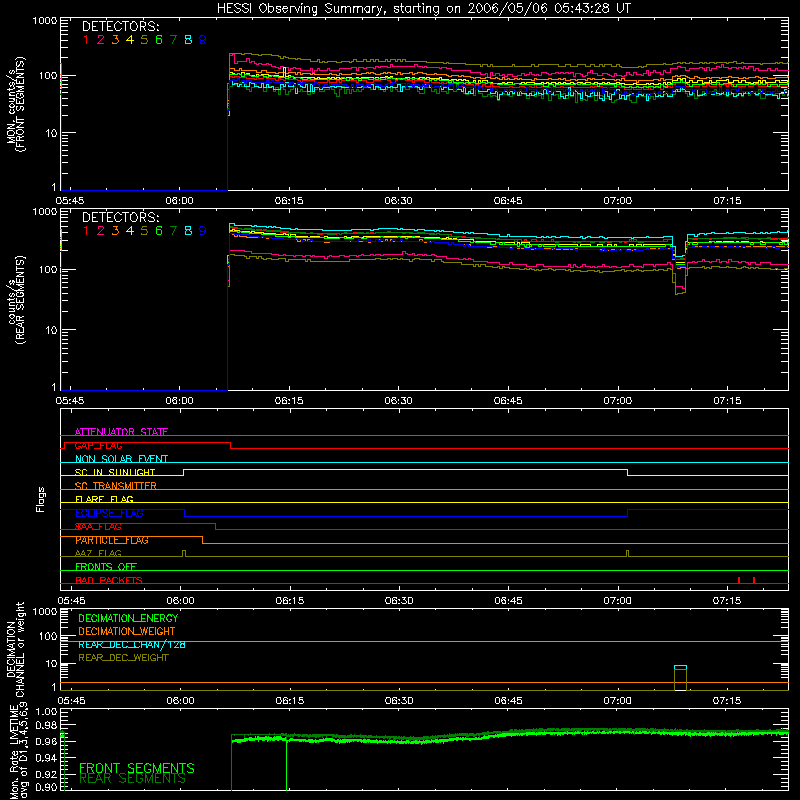Click the DECIMATION CHANNEL or weight axis label
Image resolution: width=800 pixels, height=800 pixels.
click(x=15, y=649)
